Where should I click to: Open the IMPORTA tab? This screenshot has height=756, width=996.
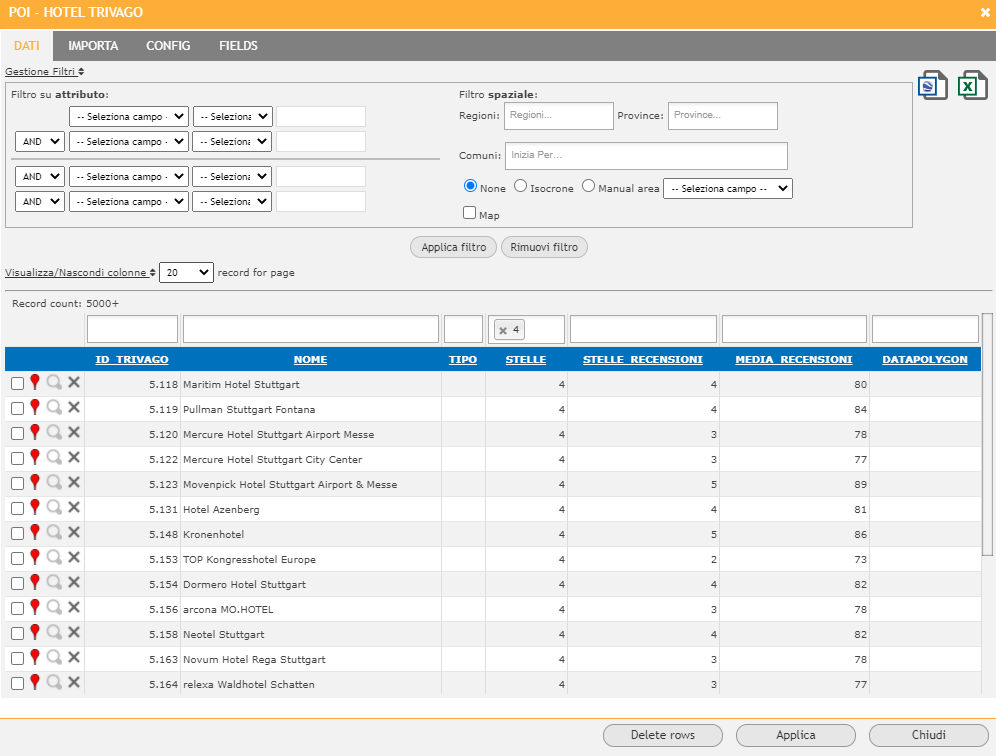click(93, 46)
